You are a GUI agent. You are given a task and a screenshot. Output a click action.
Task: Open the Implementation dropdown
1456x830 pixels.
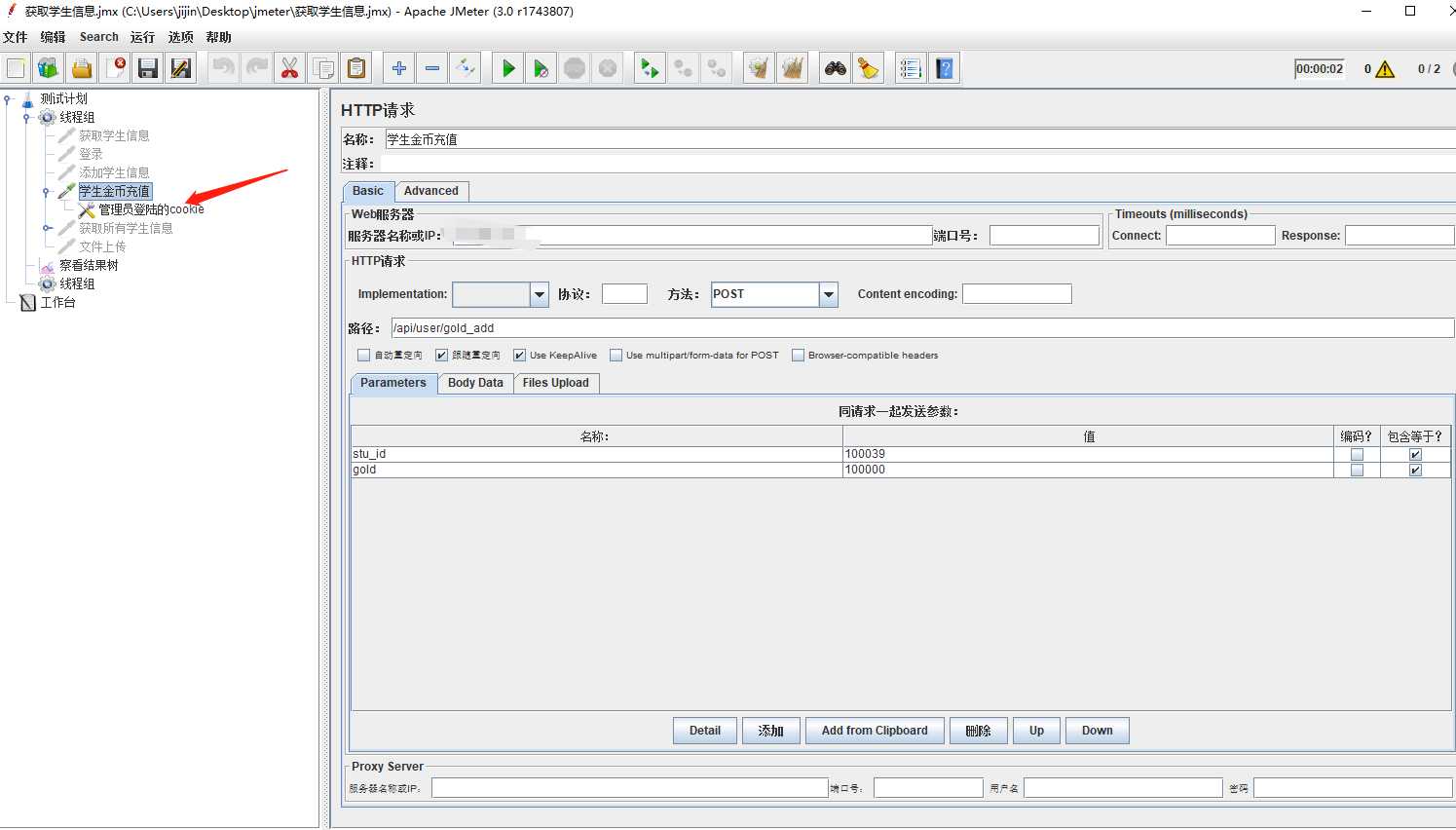(x=540, y=294)
